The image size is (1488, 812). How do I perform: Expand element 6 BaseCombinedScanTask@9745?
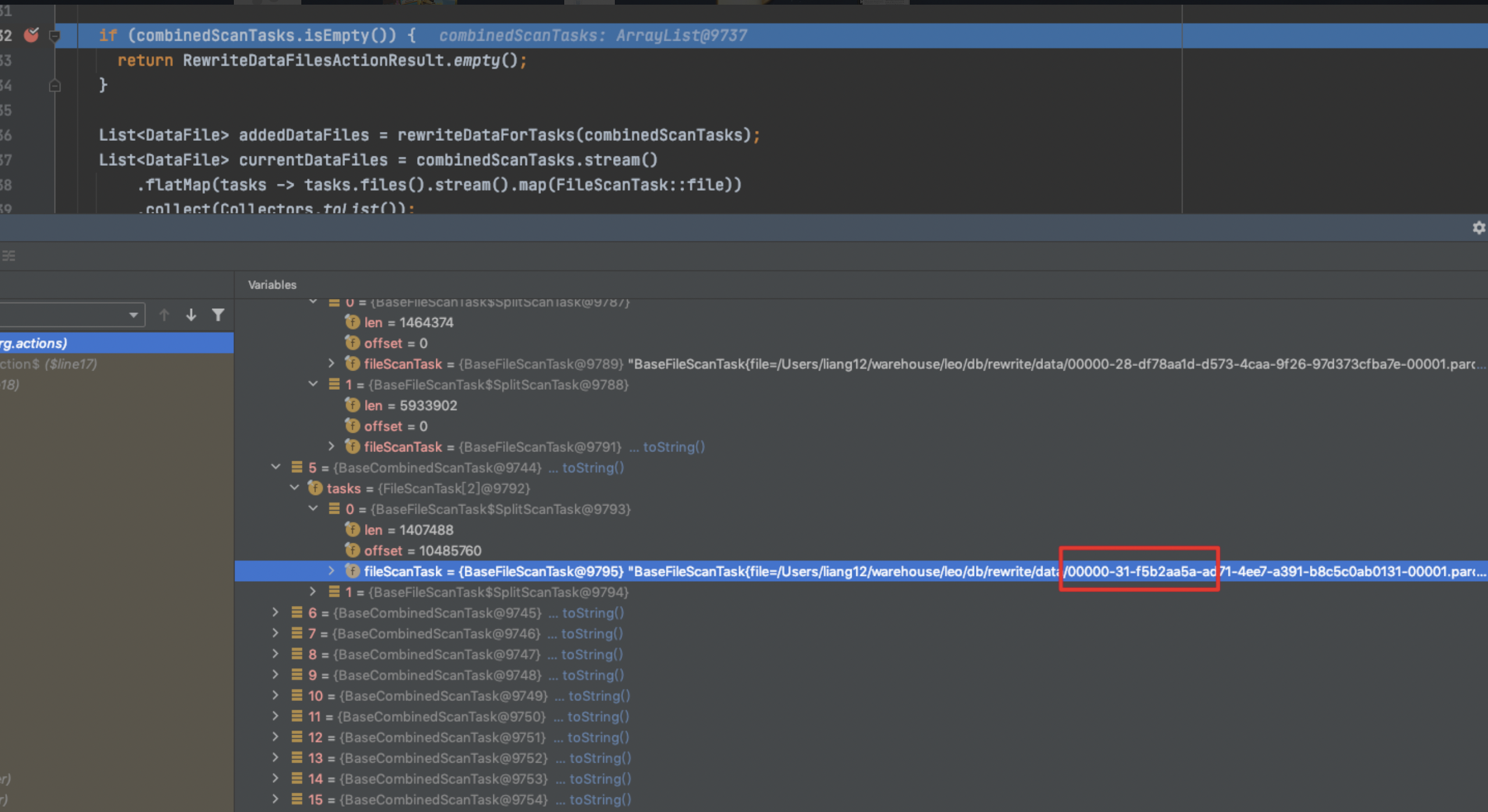pyautogui.click(x=276, y=612)
